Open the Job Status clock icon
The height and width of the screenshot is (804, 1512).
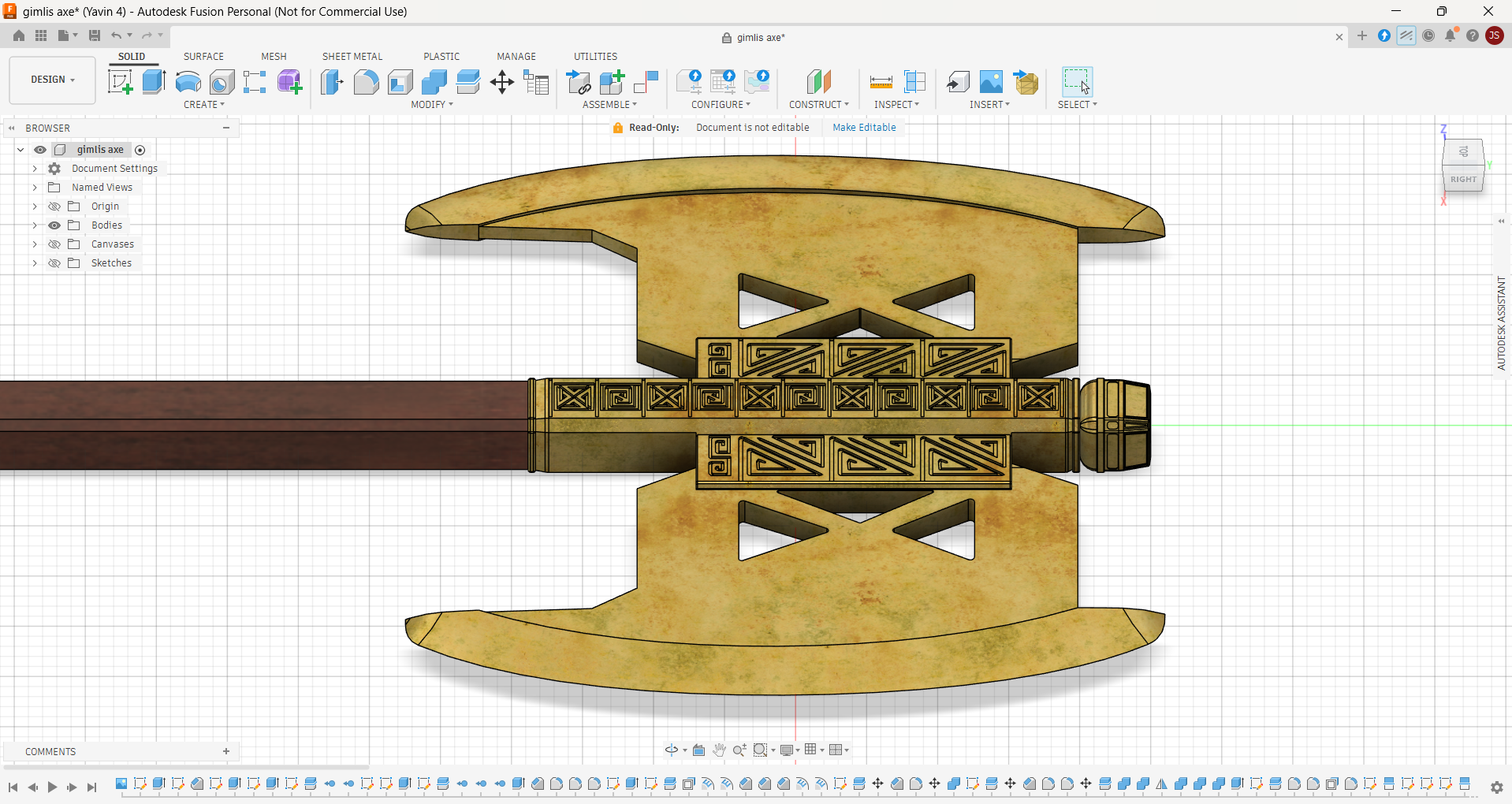1428,35
